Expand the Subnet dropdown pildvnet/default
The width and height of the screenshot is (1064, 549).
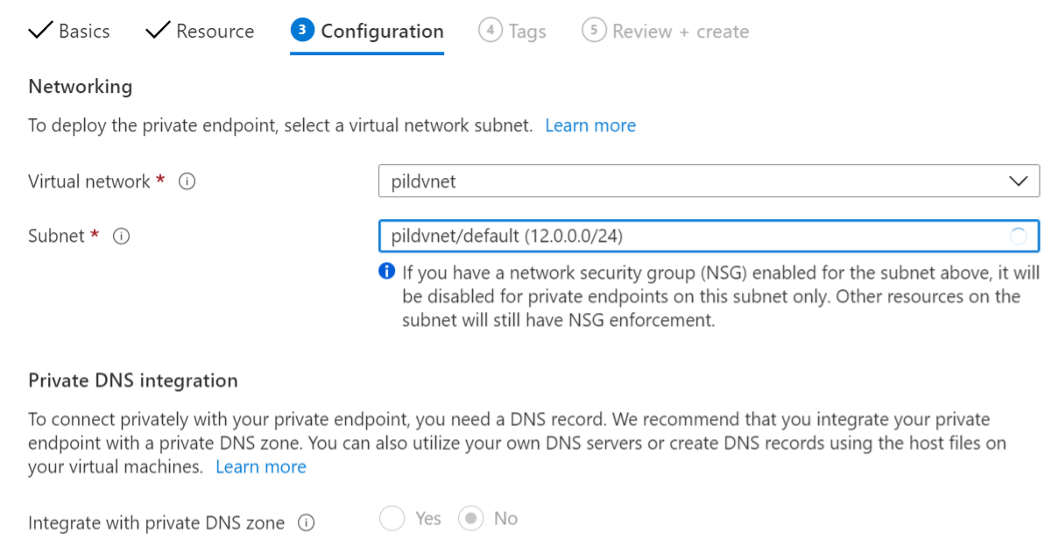(690, 237)
